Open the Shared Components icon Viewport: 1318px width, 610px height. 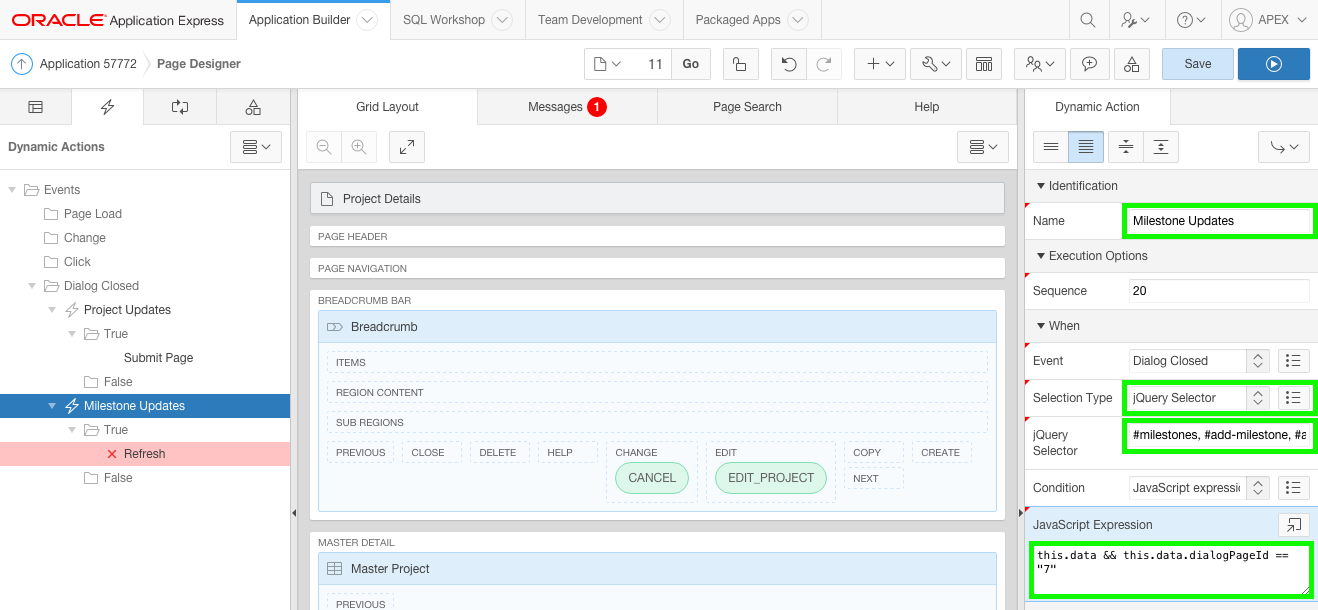(x=1131, y=64)
